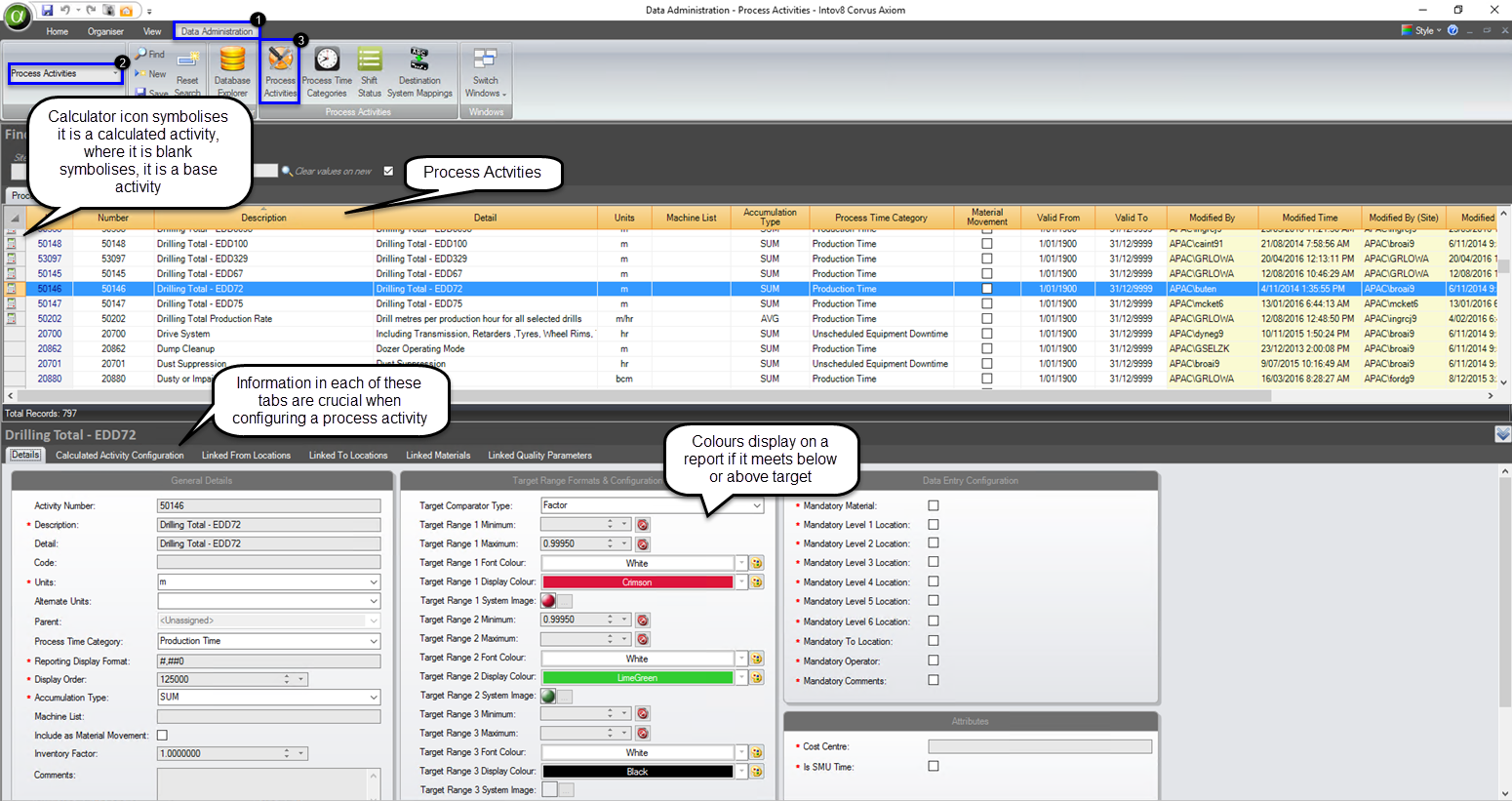Enable Mandatory Material checkbox

[934, 505]
